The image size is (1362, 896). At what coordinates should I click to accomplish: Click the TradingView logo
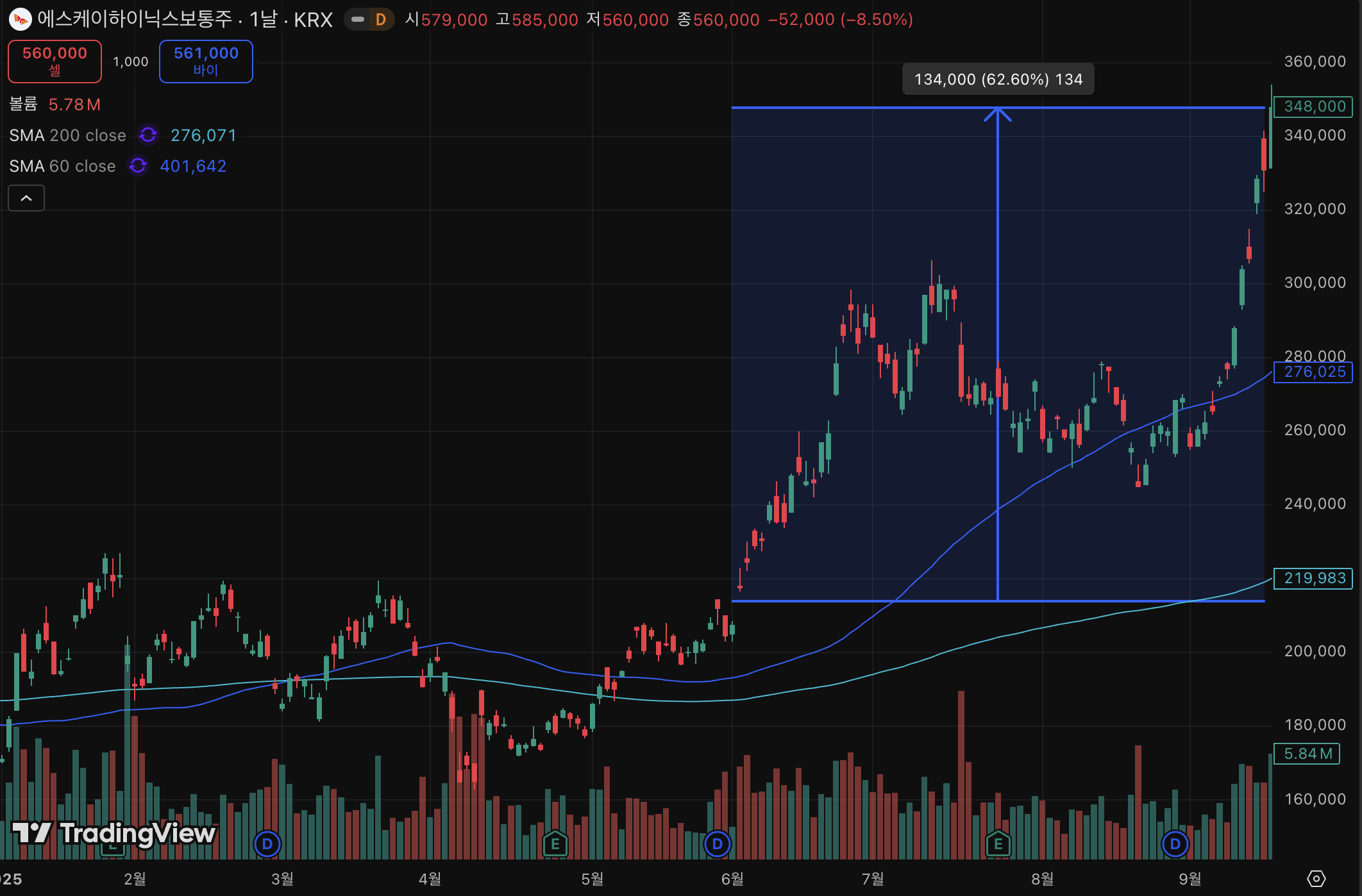point(114,833)
